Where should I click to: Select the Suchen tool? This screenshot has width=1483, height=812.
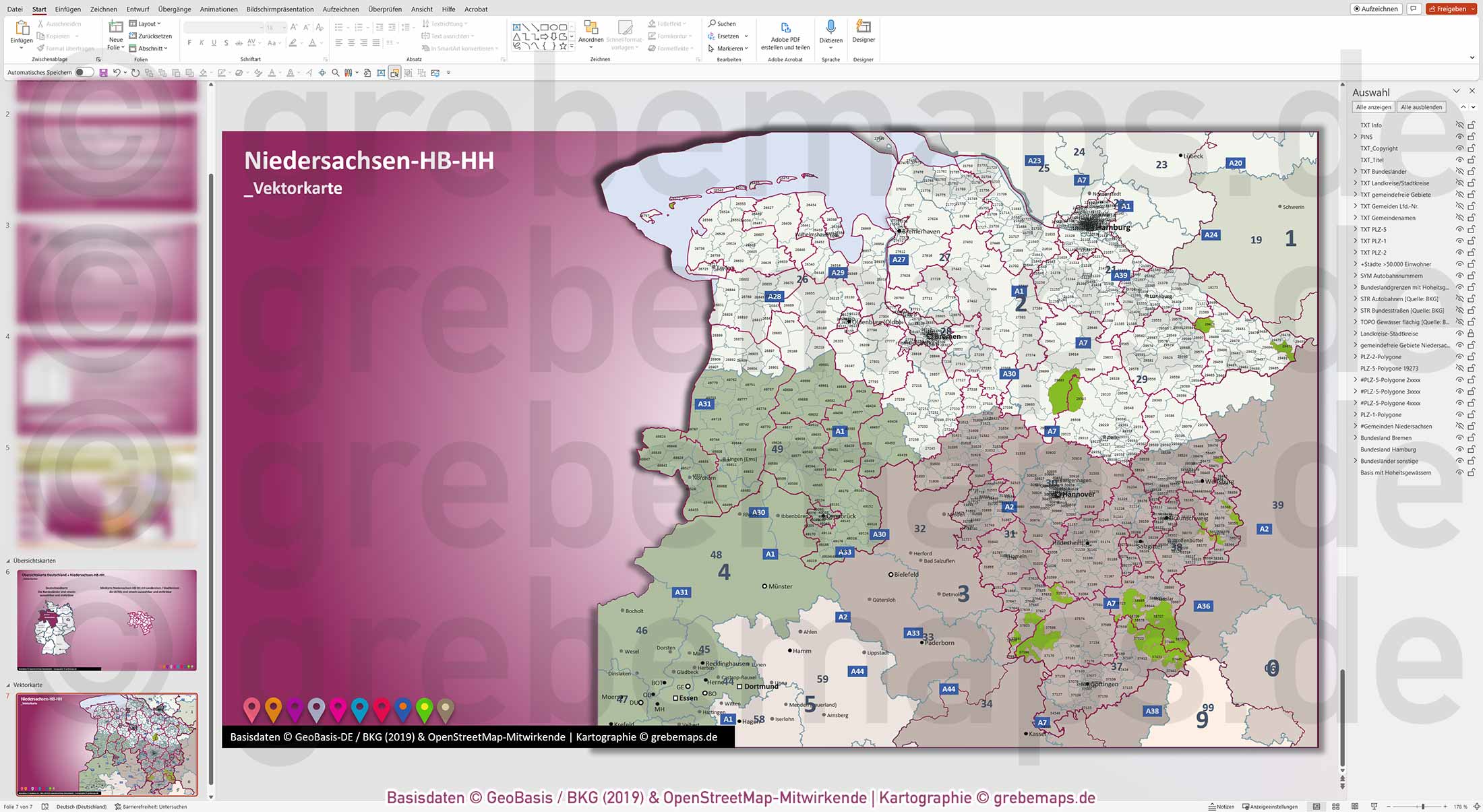pyautogui.click(x=726, y=23)
